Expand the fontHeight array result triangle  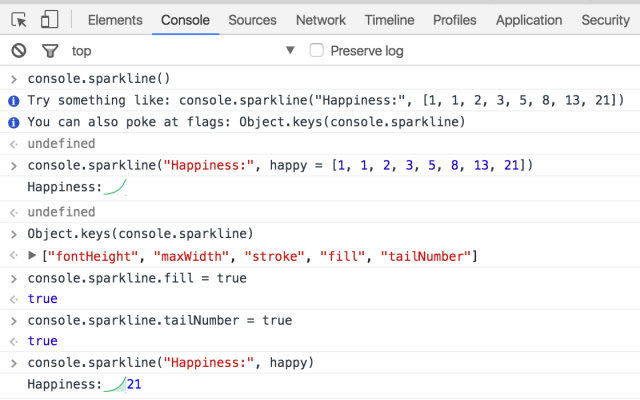(32, 256)
